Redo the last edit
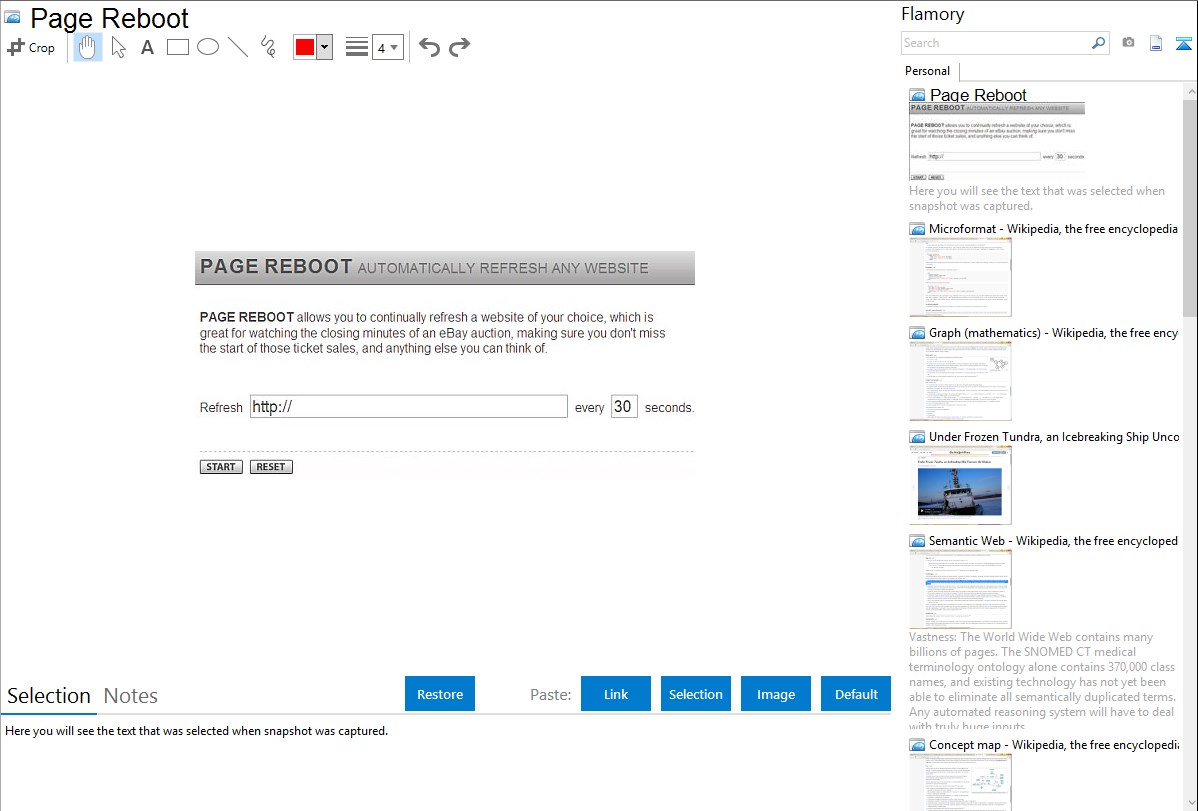Screen dimensions: 1198x811 click(459, 47)
